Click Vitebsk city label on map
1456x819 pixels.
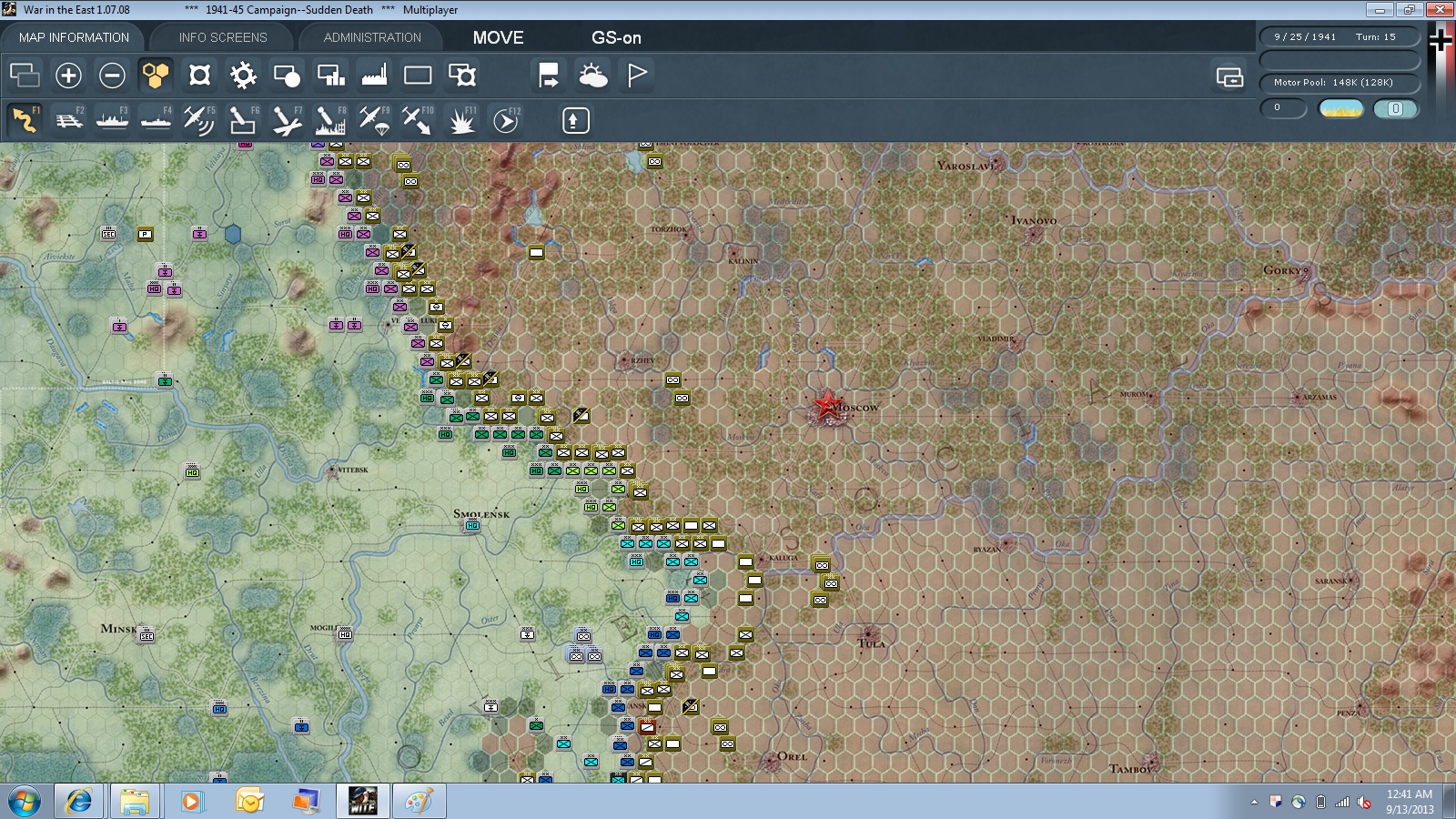pos(352,470)
